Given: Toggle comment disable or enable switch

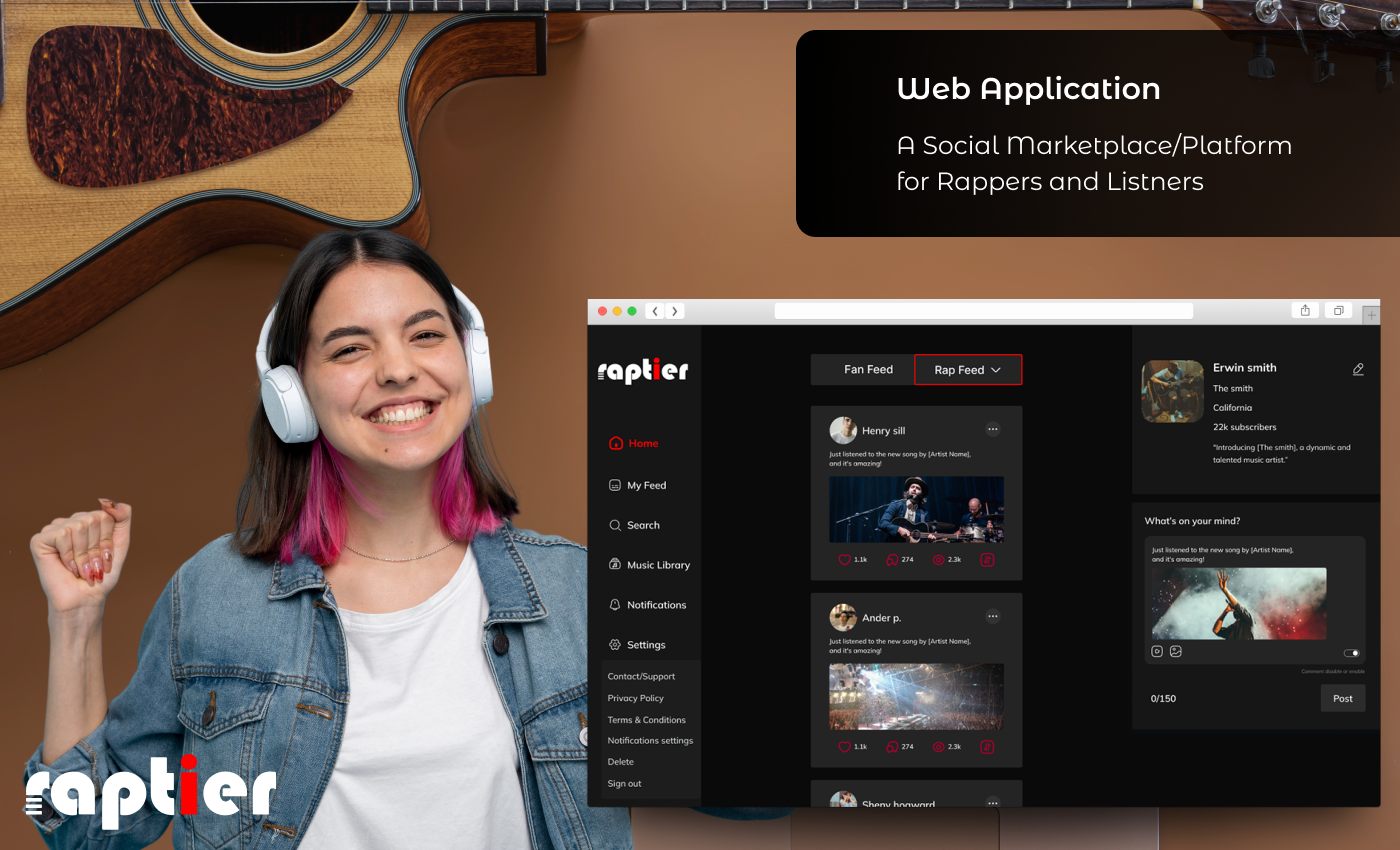Looking at the screenshot, I should 1352,653.
